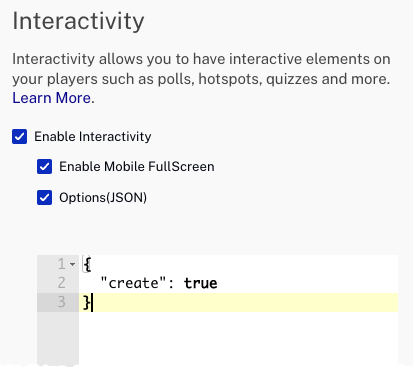Place cursor on the true value
The height and width of the screenshot is (367, 413).
[x=200, y=283]
